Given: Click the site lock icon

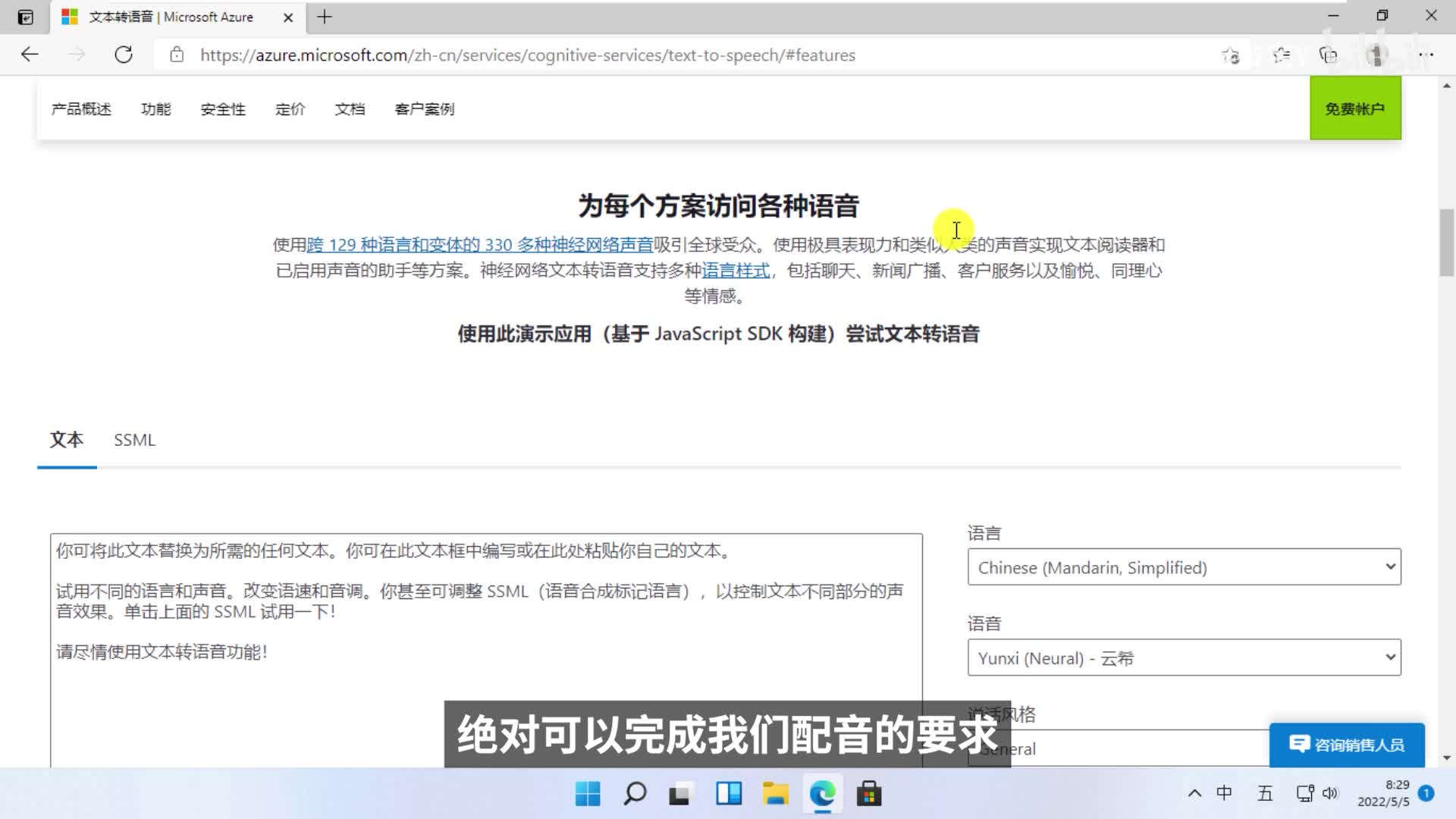Looking at the screenshot, I should 177,55.
